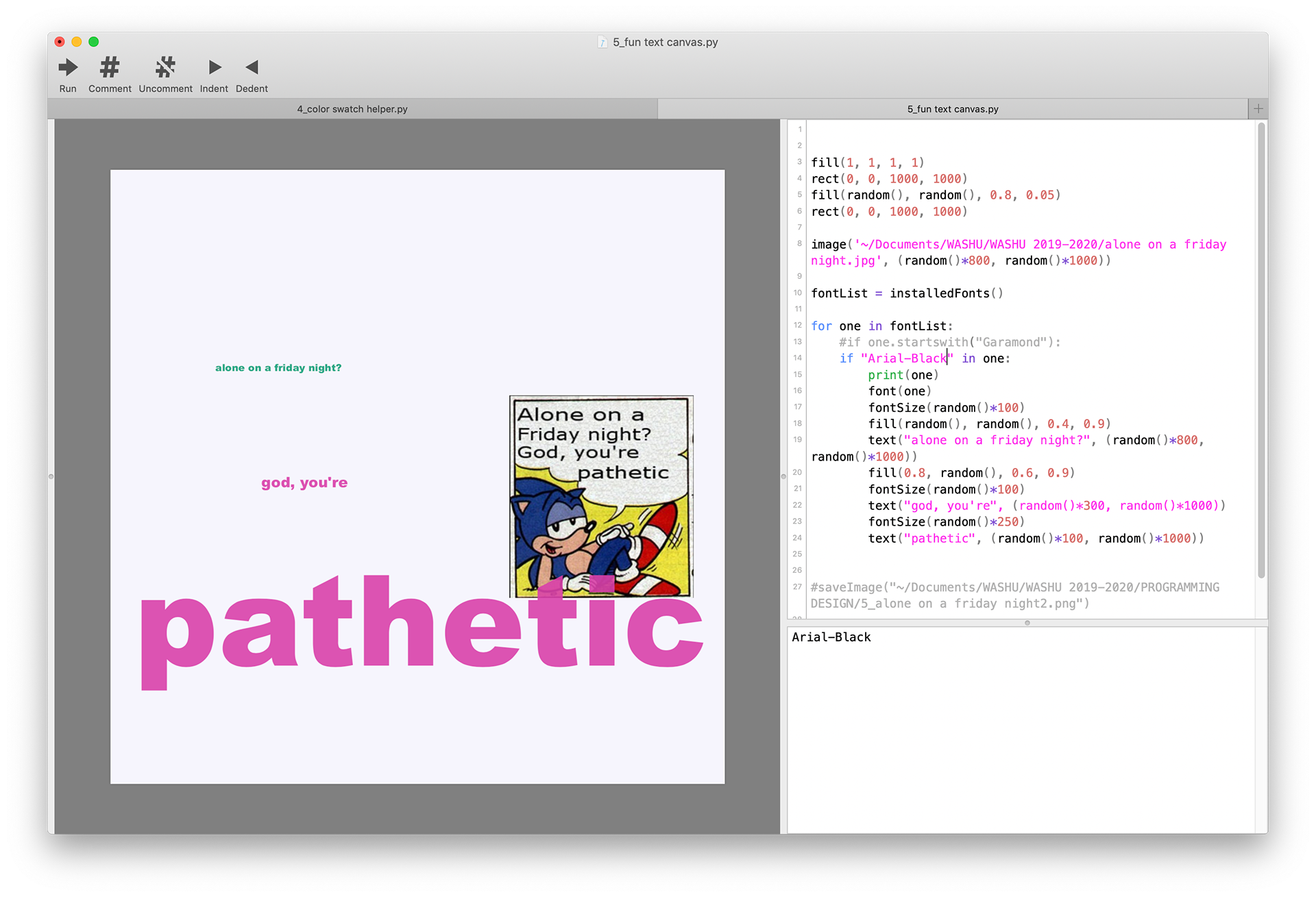Click 'god, you're' text on canvas
Image resolution: width=1316 pixels, height=897 pixels.
click(304, 482)
